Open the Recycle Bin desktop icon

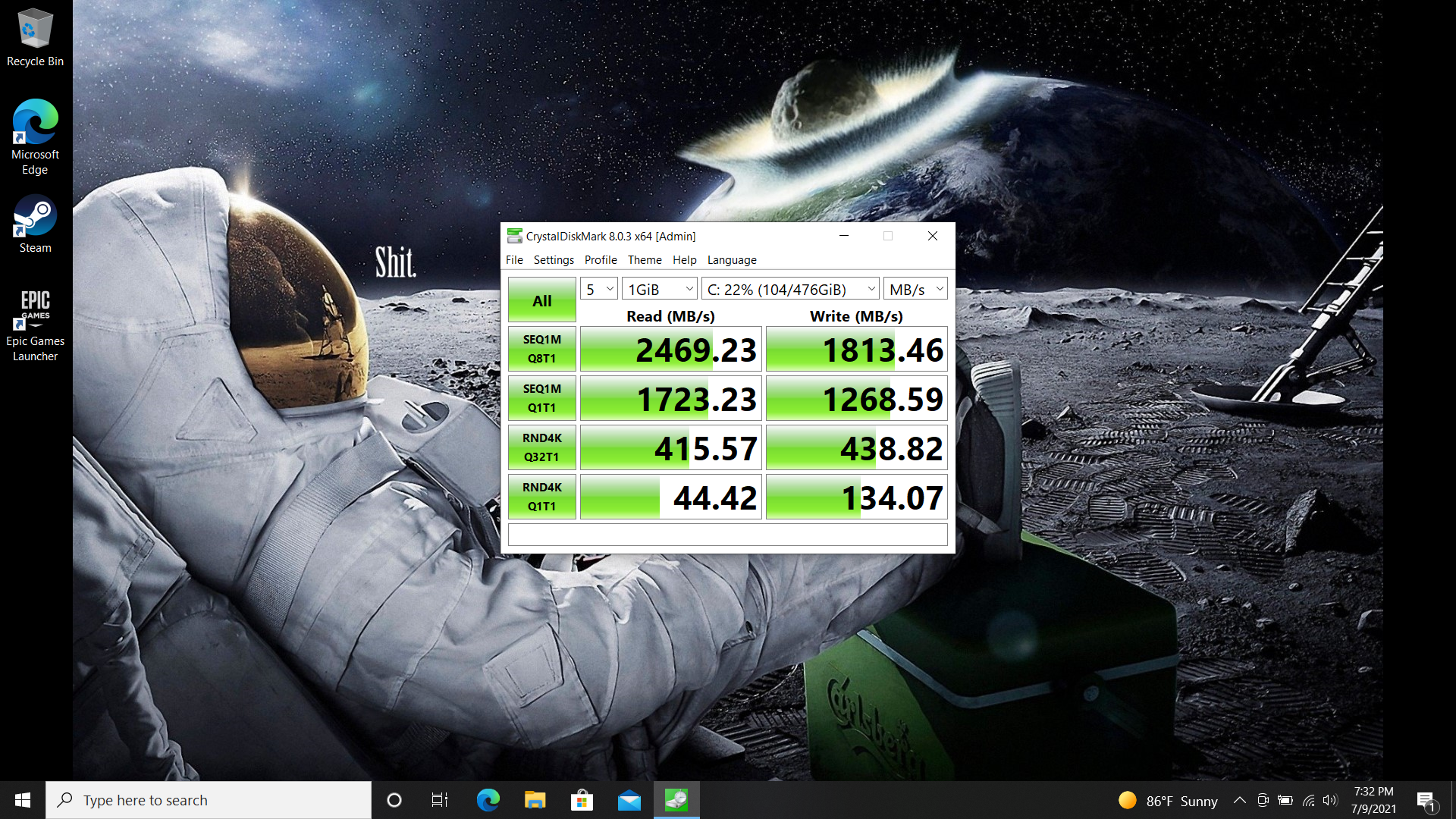point(35,36)
